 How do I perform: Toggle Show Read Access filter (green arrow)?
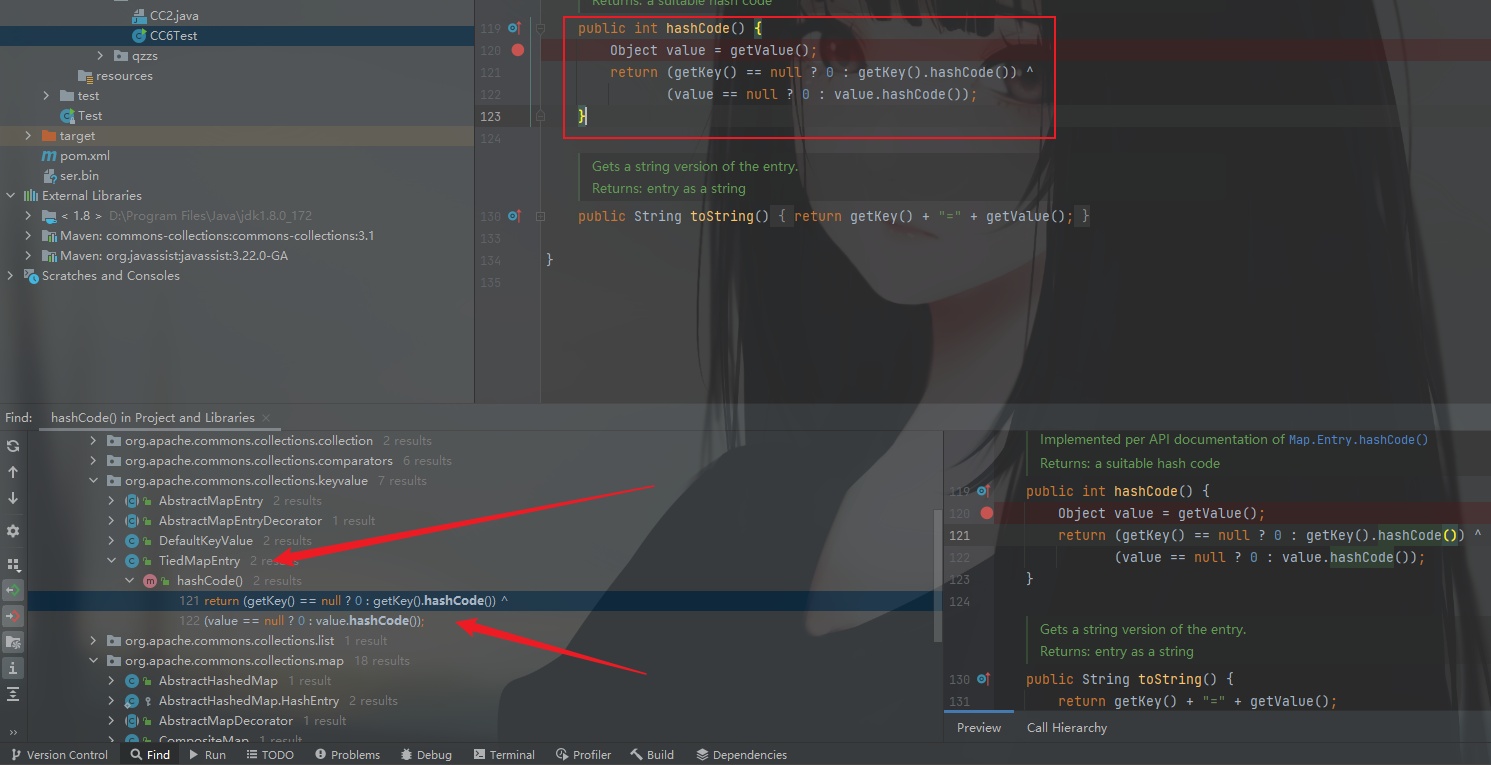pyautogui.click(x=13, y=590)
